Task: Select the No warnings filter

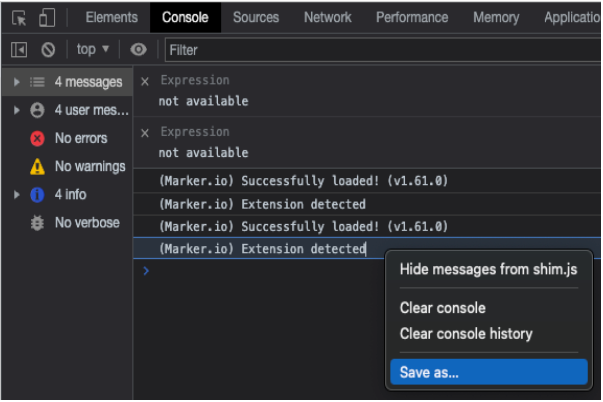Action: [89, 166]
